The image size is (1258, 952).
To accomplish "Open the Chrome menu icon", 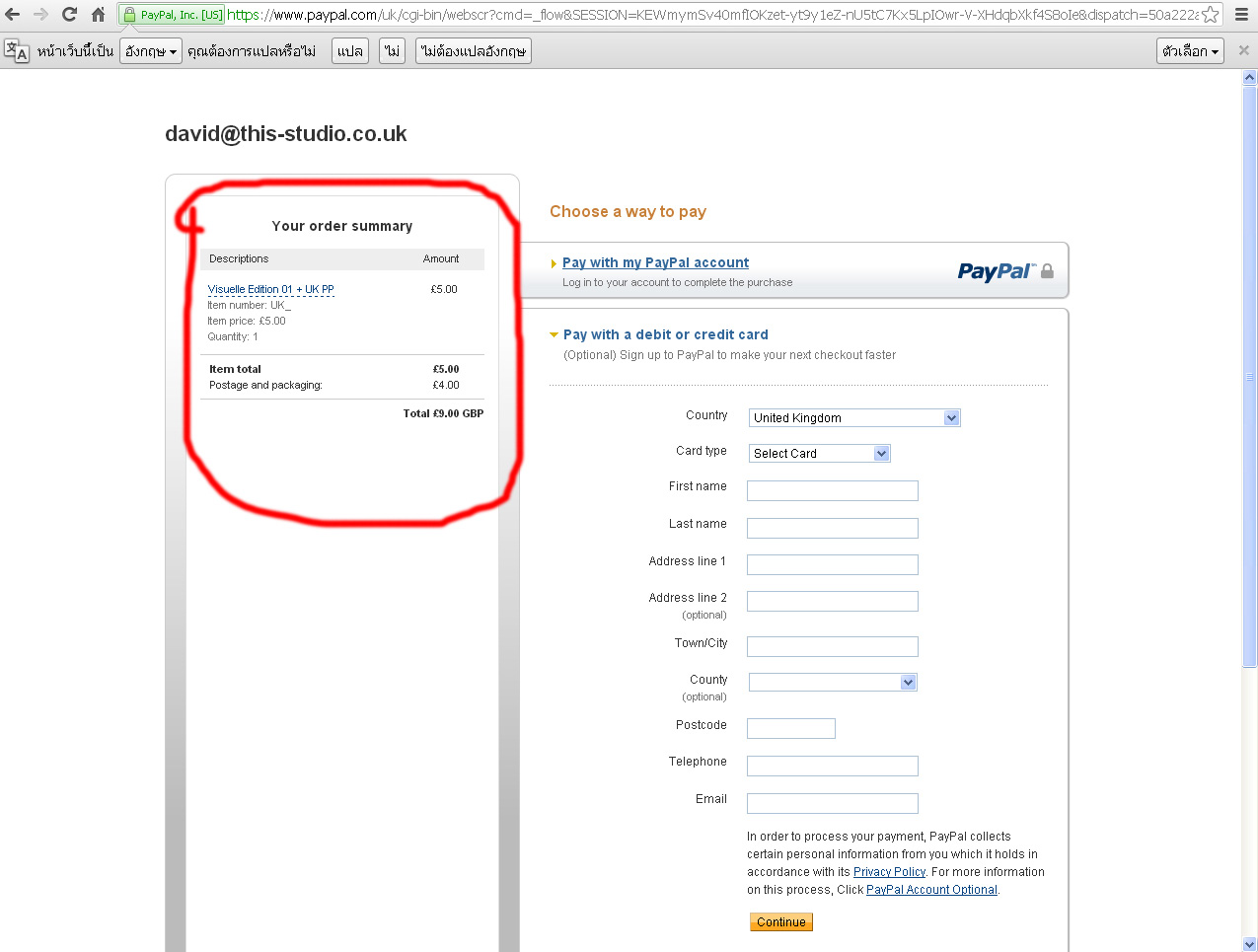I will coord(1241,15).
